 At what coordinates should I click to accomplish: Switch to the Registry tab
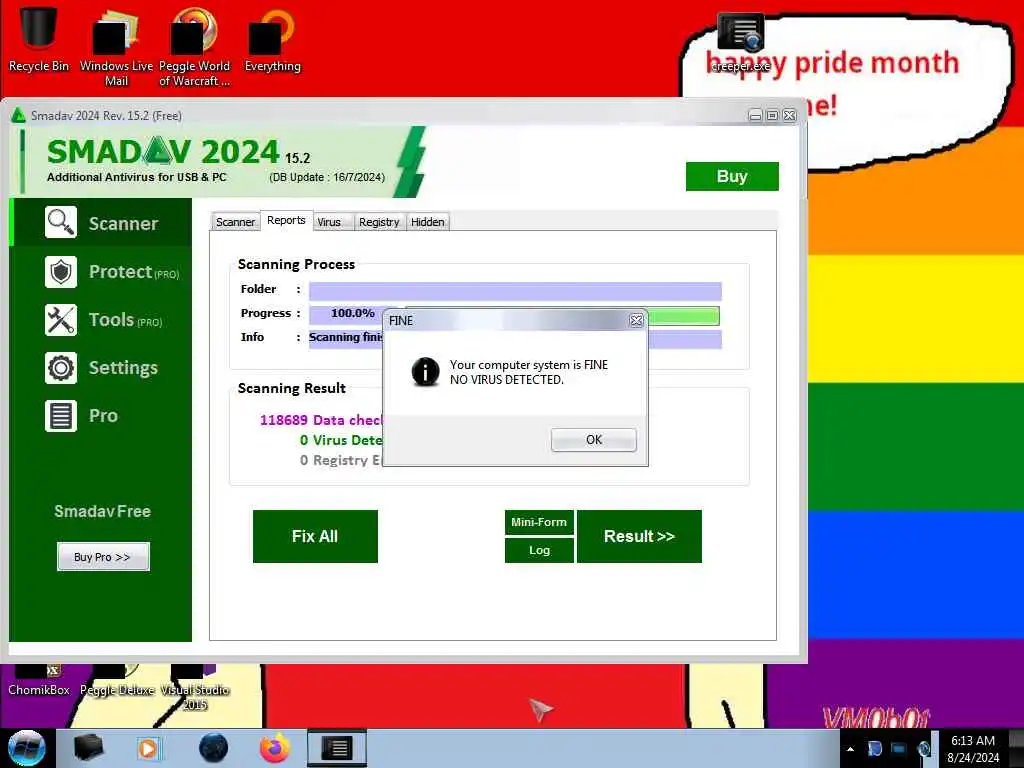(379, 222)
